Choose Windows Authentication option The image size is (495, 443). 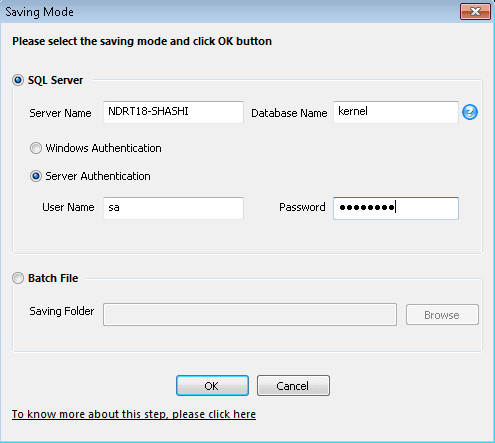pyautogui.click(x=36, y=148)
